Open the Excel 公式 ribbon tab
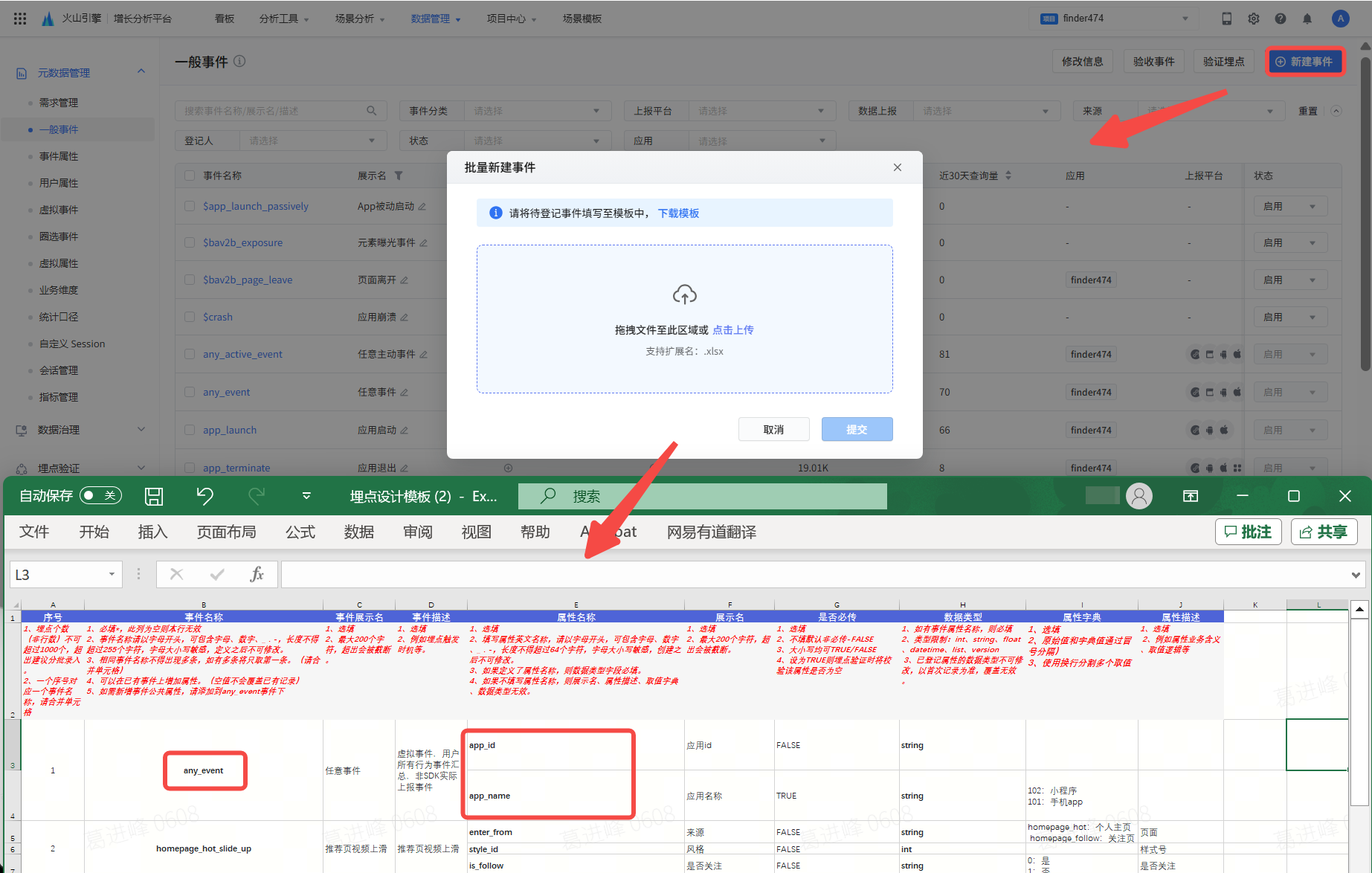Screen dimensions: 1372x873 coord(300,532)
